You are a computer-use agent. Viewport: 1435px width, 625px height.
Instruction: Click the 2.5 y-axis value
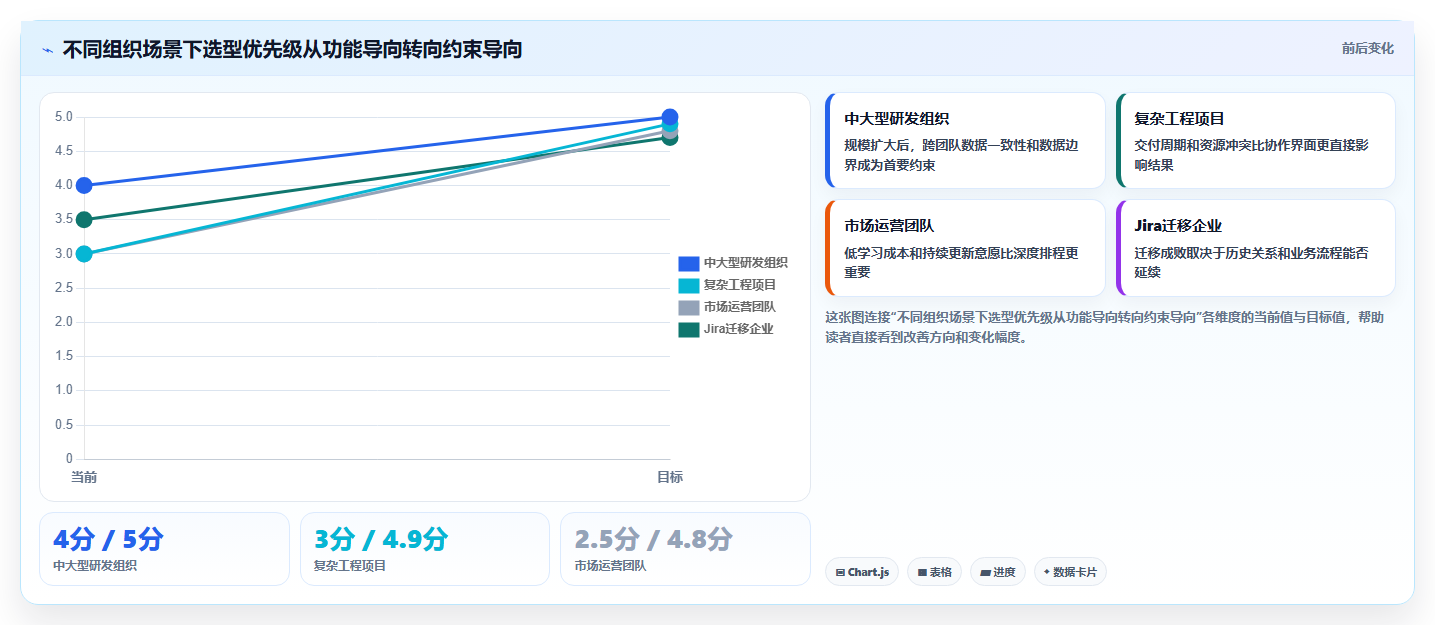(64, 288)
